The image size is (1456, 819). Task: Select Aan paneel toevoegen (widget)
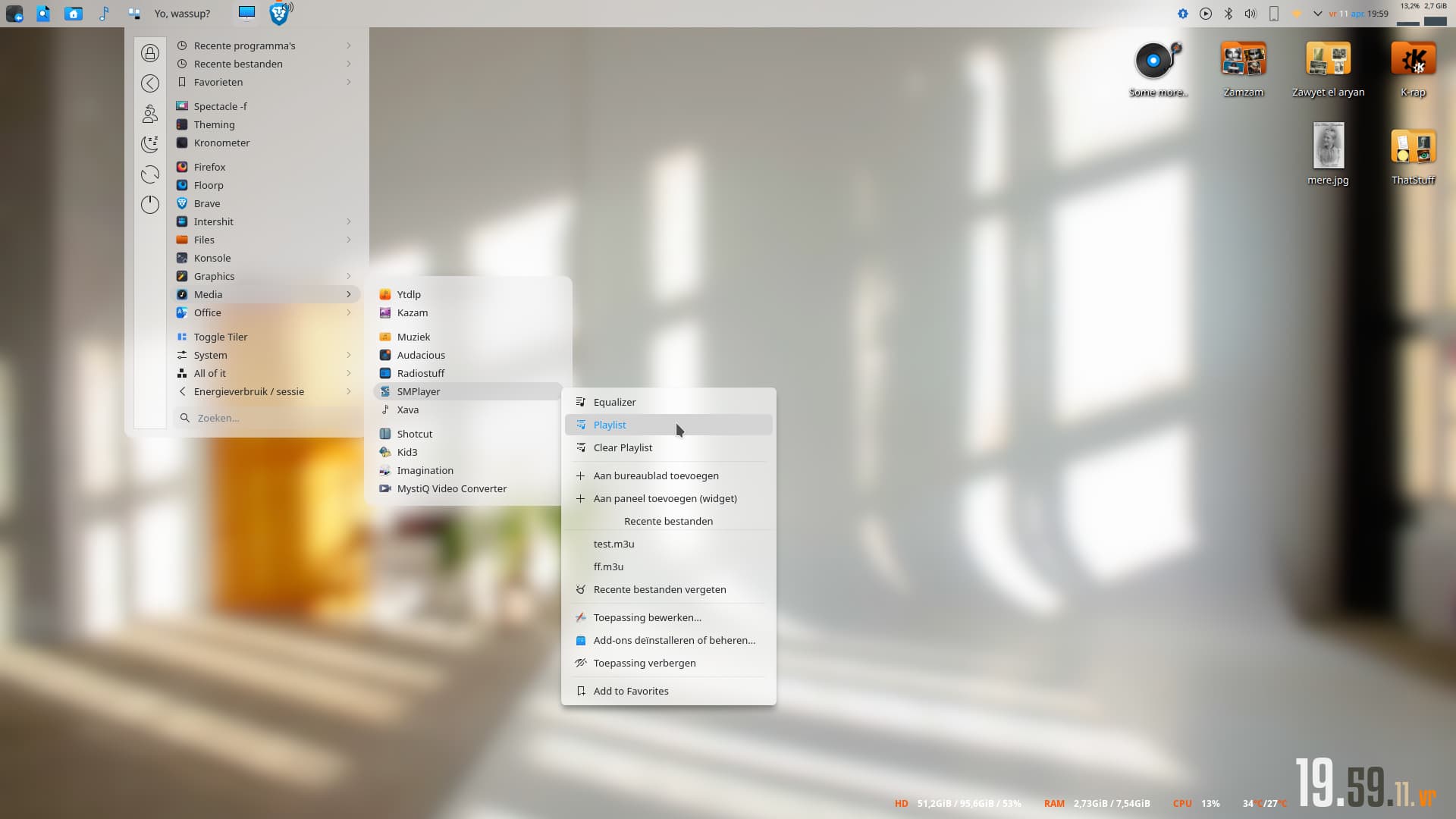[669, 498]
